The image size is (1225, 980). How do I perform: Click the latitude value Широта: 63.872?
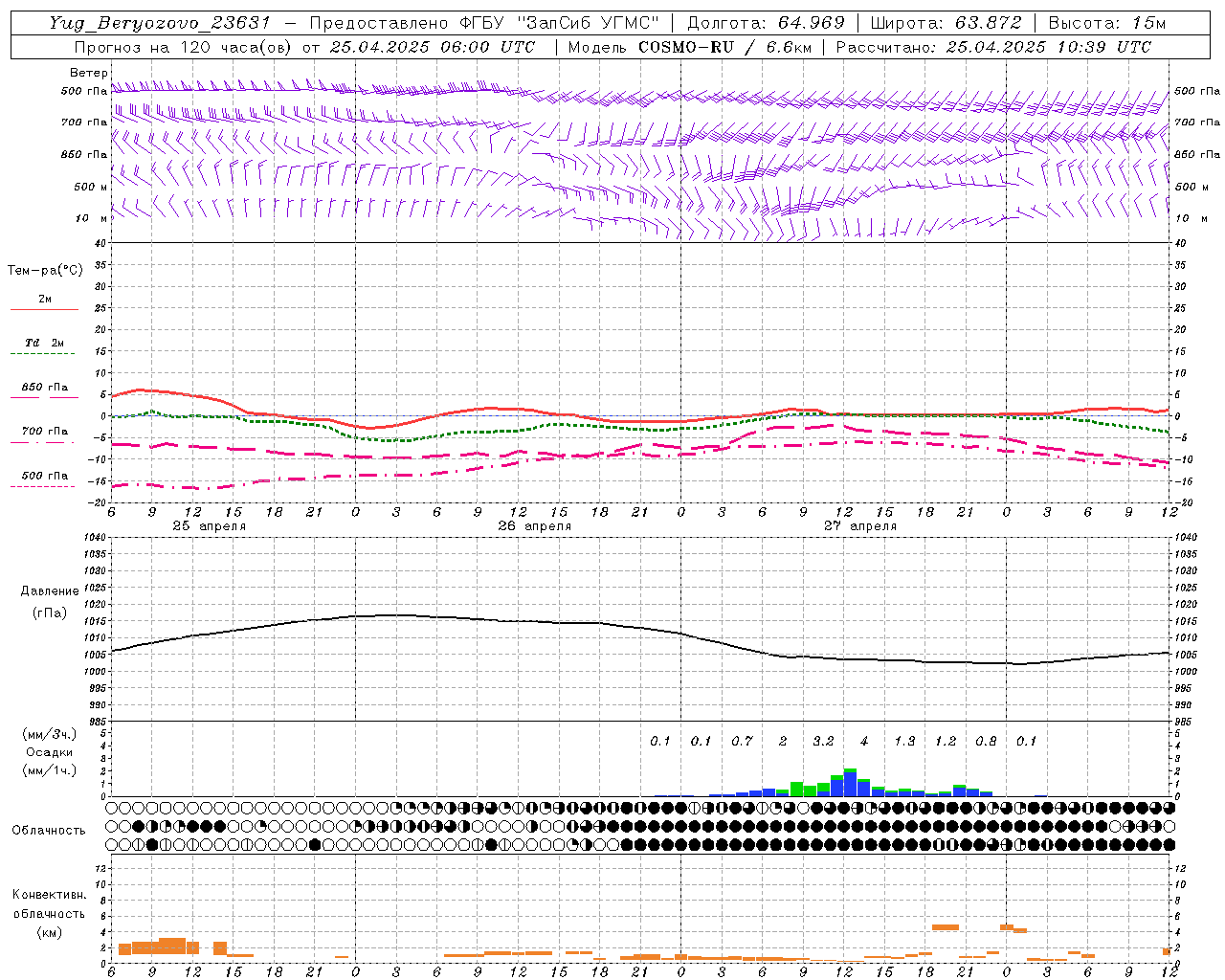947,23
